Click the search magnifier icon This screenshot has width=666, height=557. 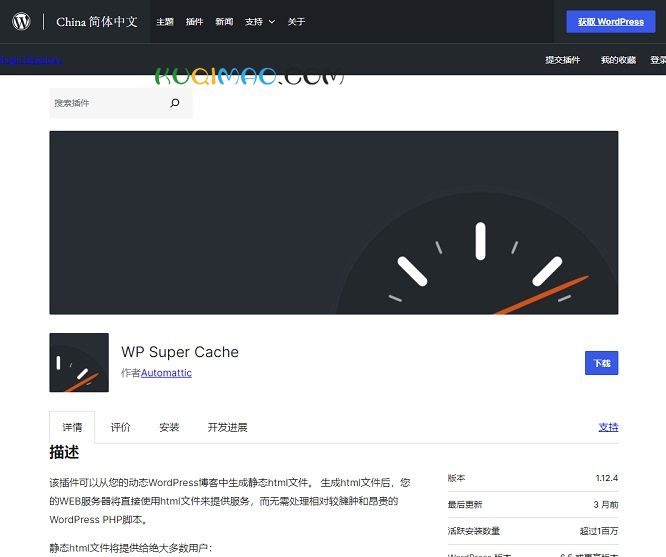[175, 103]
